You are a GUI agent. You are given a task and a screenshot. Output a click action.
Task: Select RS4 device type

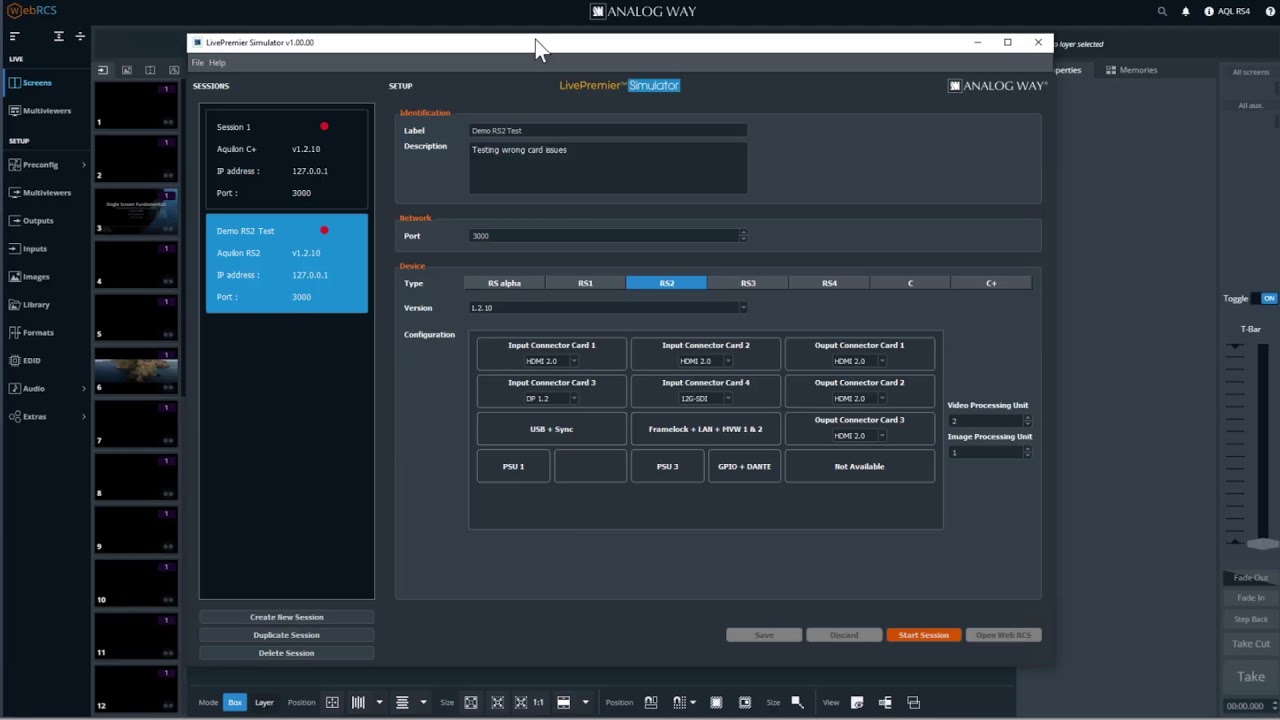tap(829, 283)
